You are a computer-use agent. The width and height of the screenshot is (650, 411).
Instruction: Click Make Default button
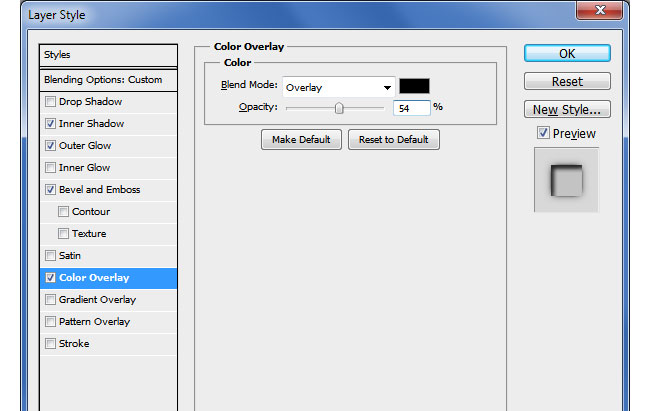301,139
